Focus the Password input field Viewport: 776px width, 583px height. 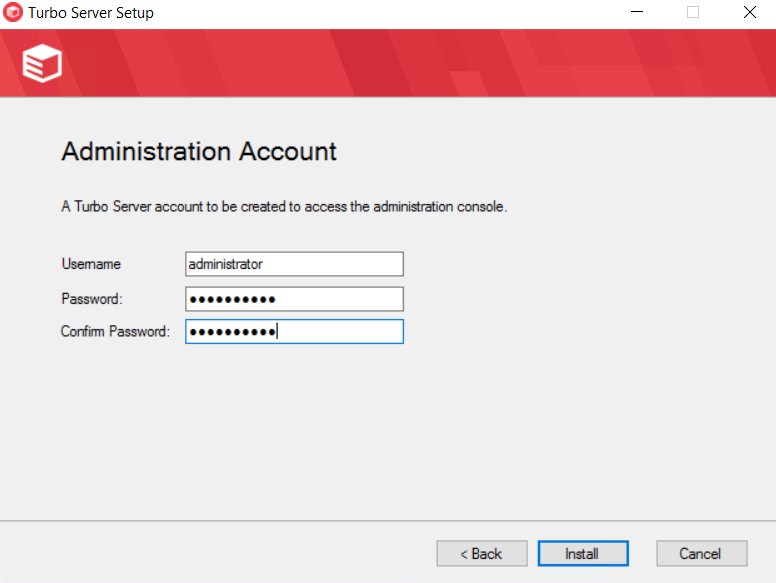point(294,299)
